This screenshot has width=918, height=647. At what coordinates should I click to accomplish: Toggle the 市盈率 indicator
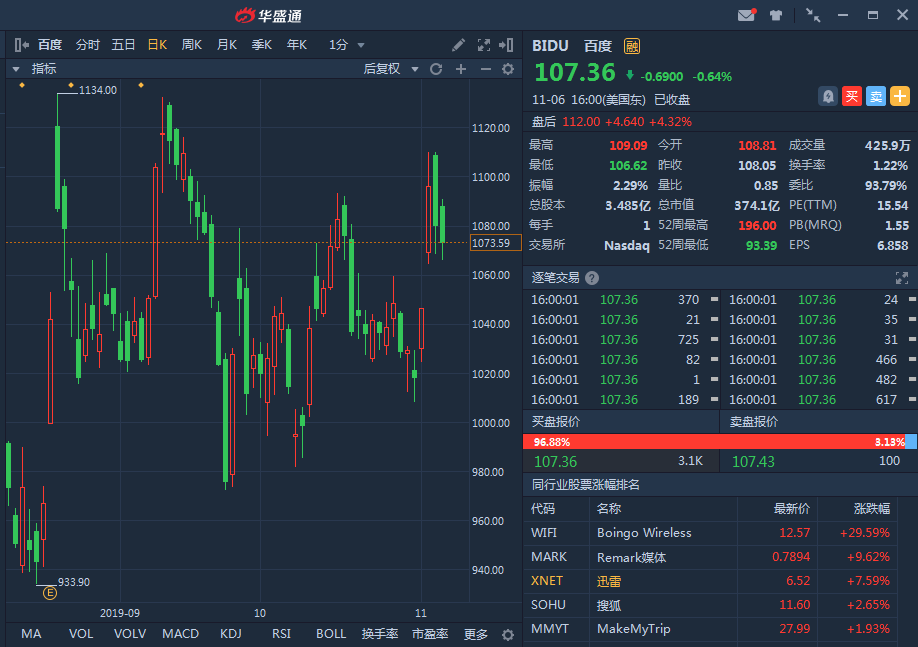tap(430, 634)
